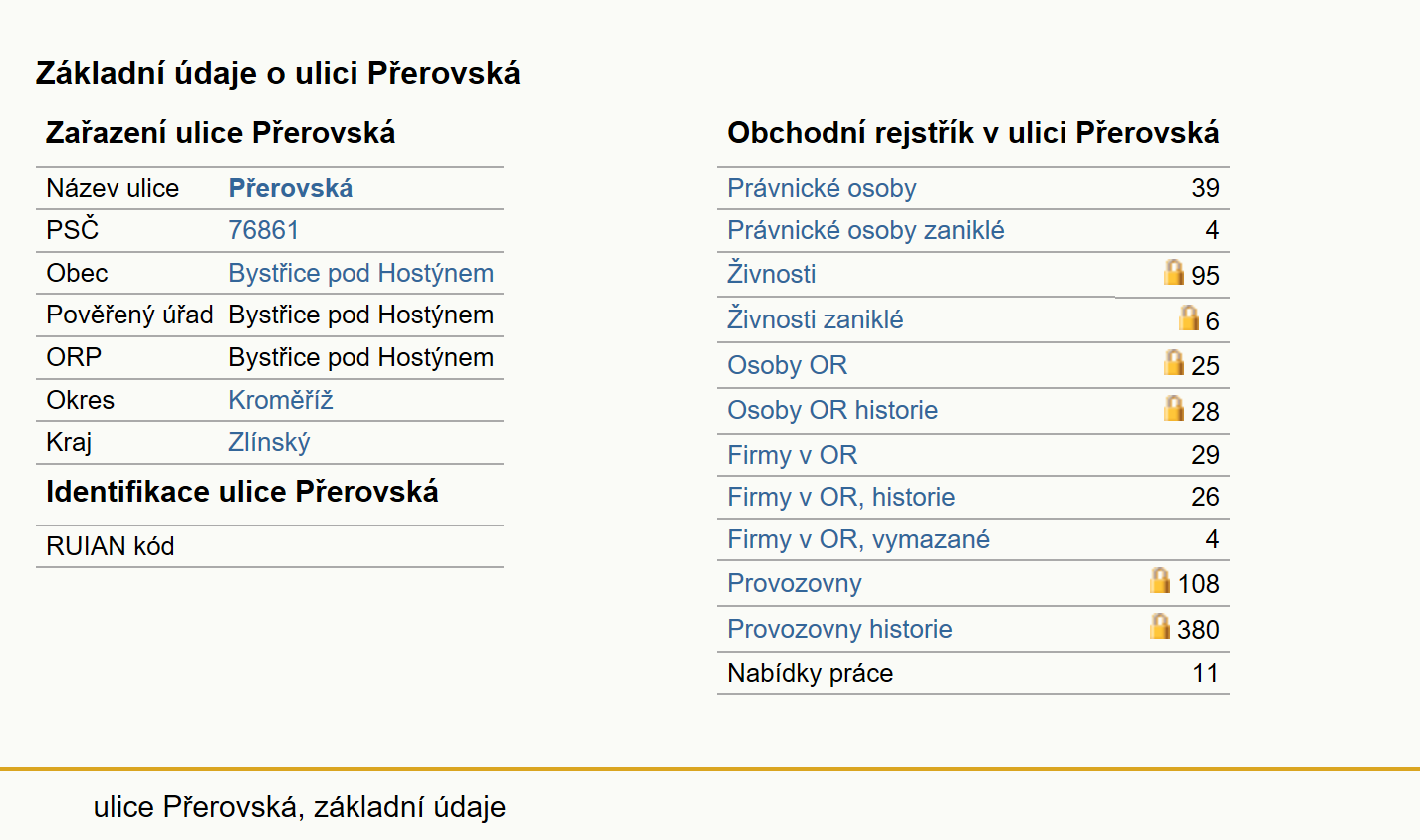This screenshot has width=1420, height=840.
Task: Open Právnické osoby zaniklé list
Action: [x=865, y=230]
